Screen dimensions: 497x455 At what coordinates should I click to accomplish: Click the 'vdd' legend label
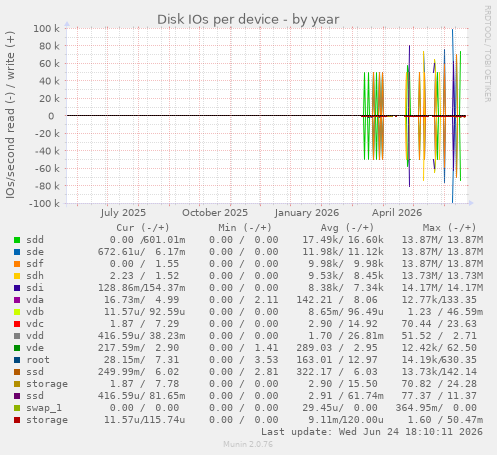(35, 336)
